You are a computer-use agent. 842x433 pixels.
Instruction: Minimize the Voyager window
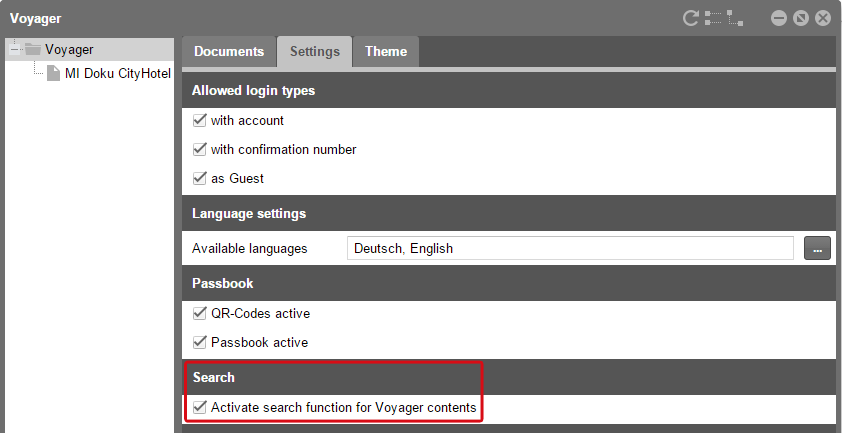779,18
